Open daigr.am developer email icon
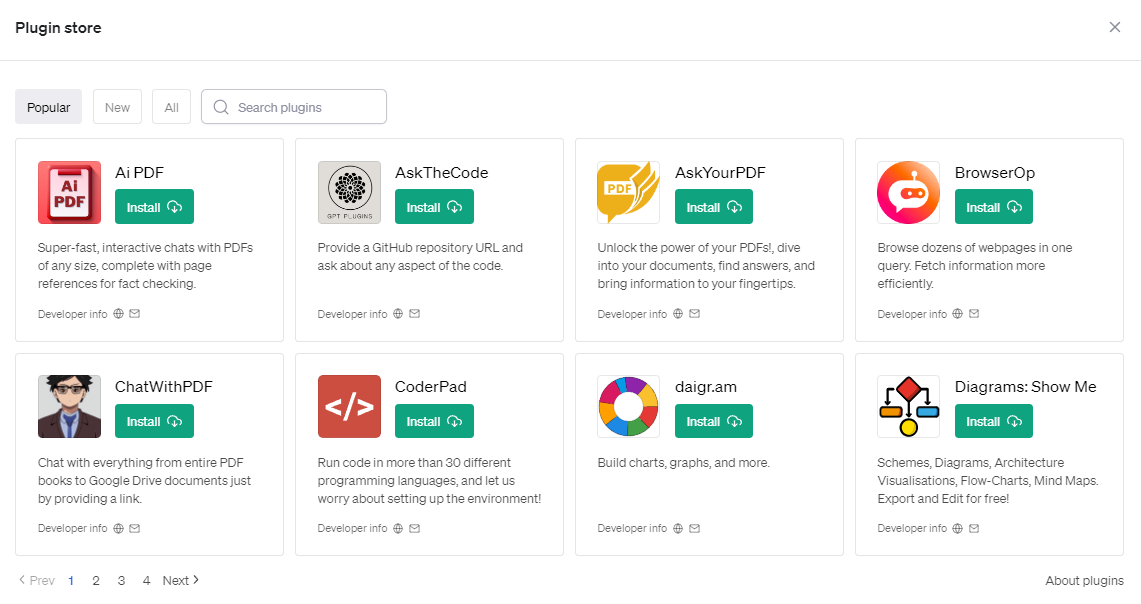 point(694,528)
